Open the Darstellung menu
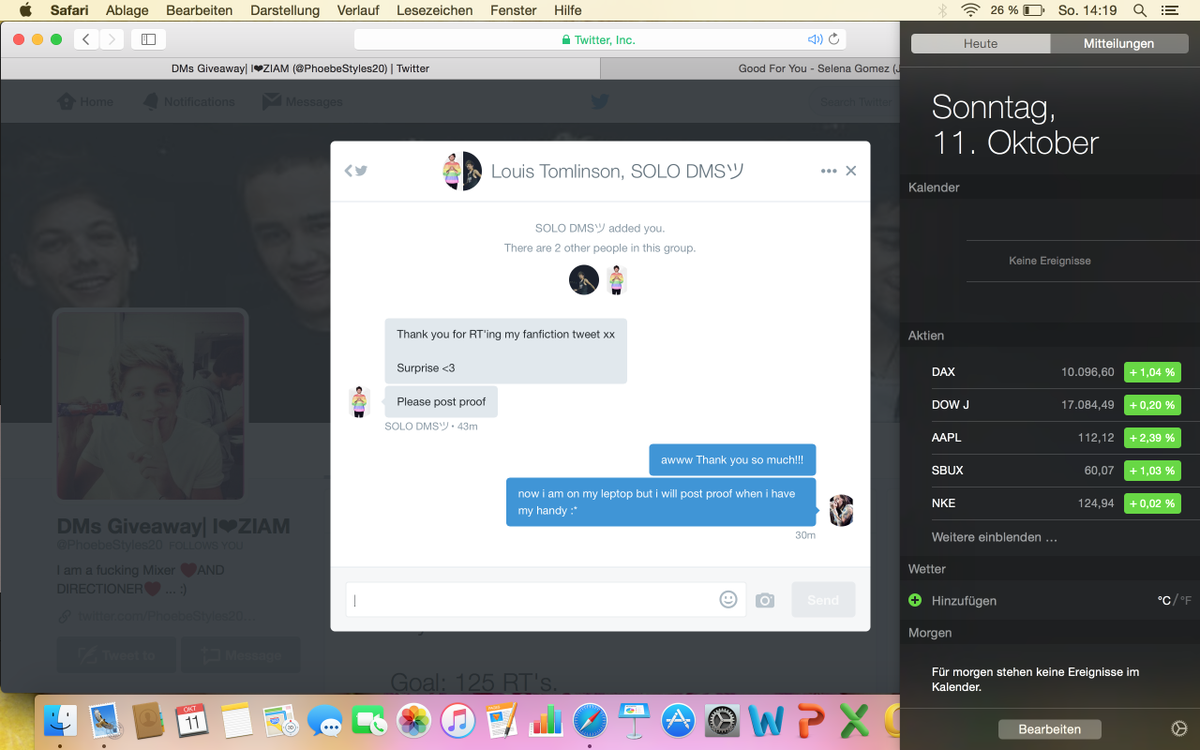This screenshot has height=750, width=1200. click(285, 10)
